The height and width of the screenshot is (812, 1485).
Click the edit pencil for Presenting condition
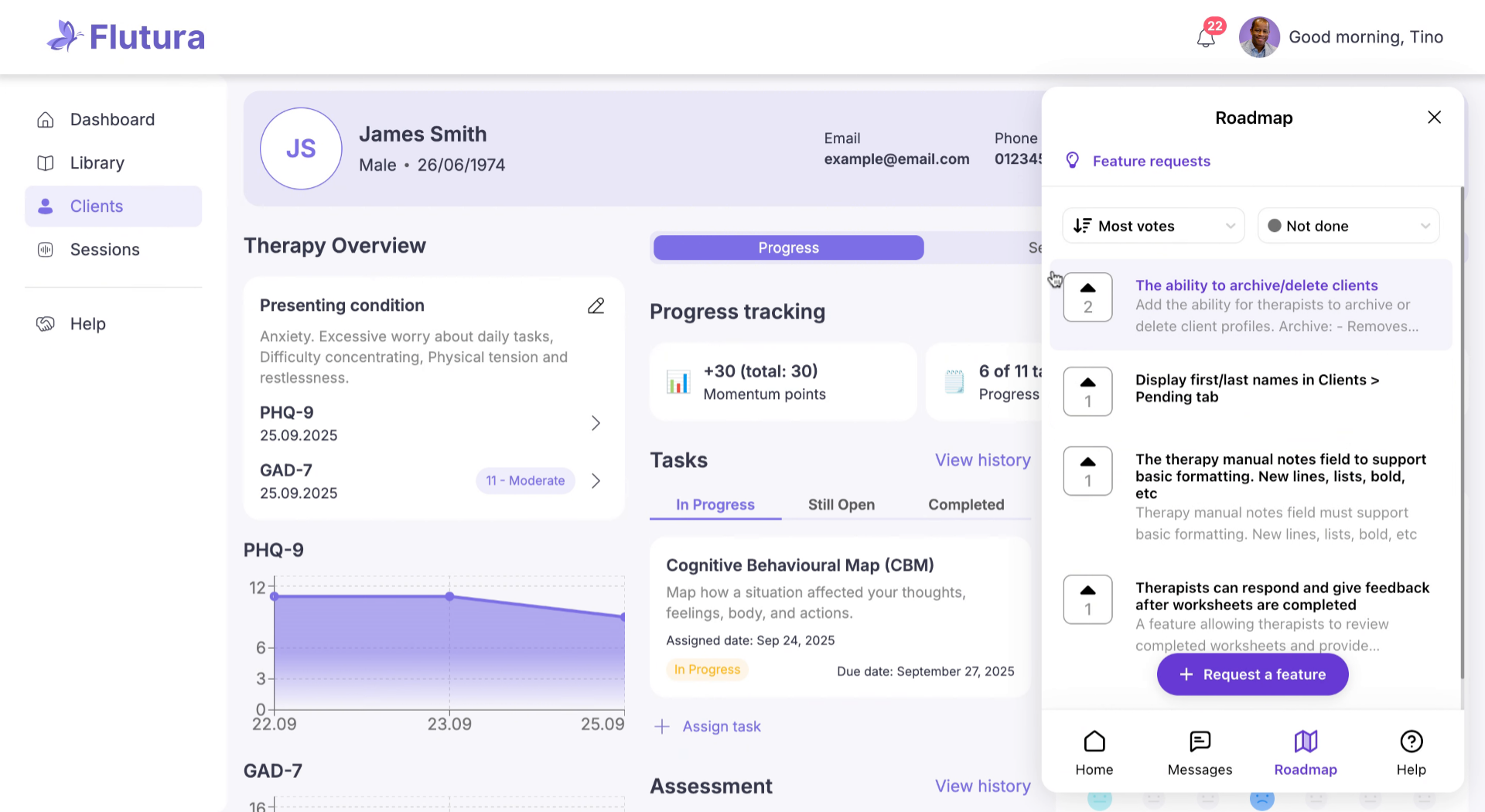[596, 306]
